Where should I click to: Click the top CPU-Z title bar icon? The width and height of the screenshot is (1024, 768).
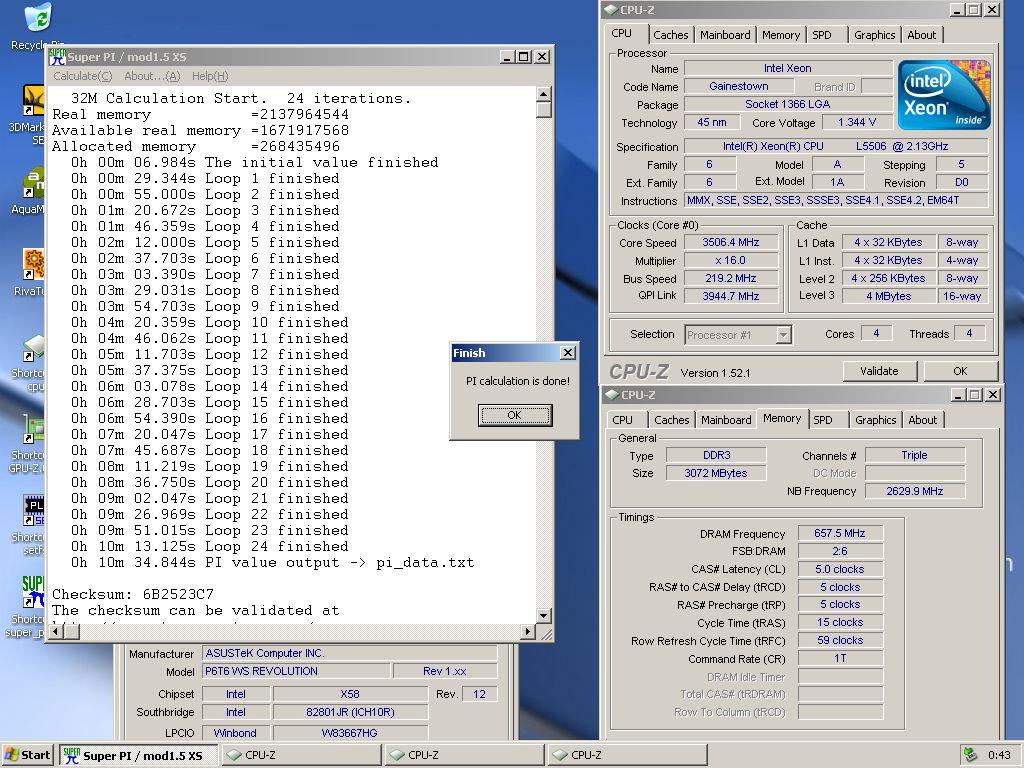click(611, 10)
